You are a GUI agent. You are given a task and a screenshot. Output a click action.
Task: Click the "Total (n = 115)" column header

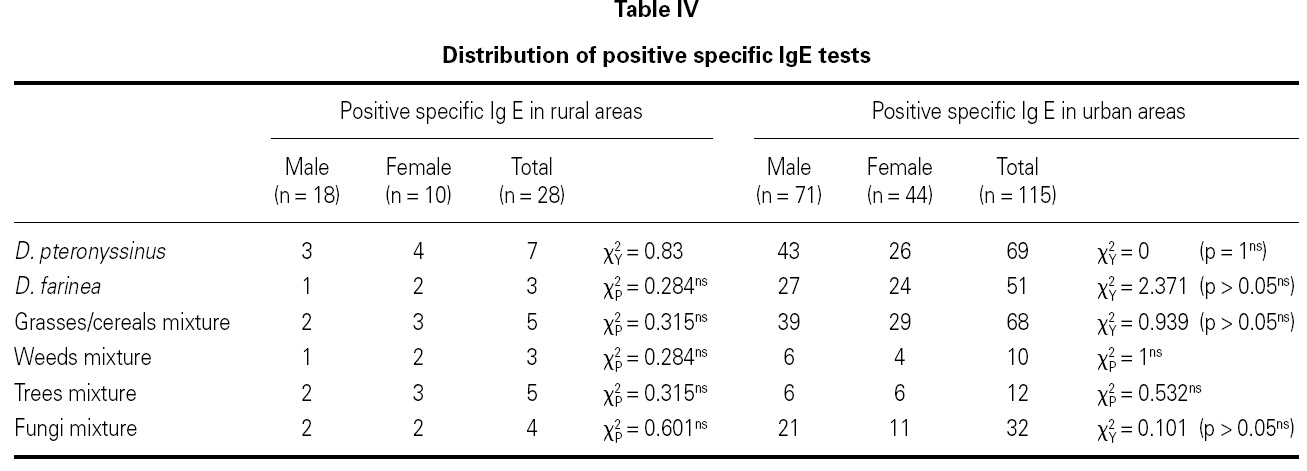(x=1017, y=181)
